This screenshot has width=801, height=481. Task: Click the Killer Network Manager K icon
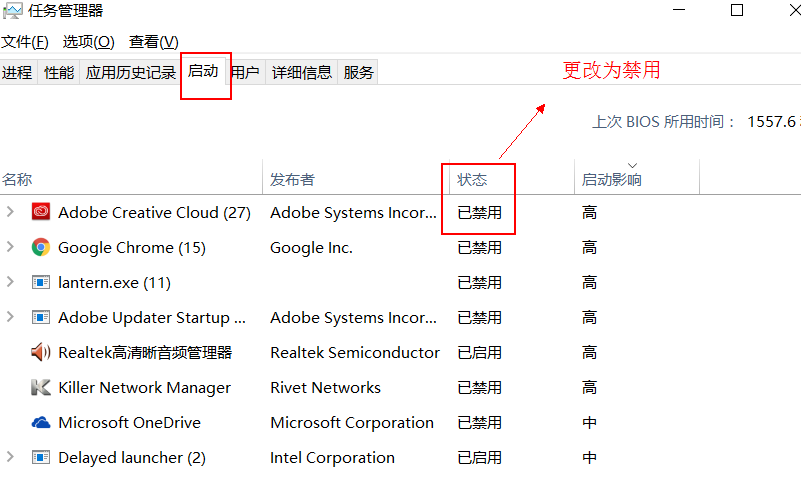point(41,388)
